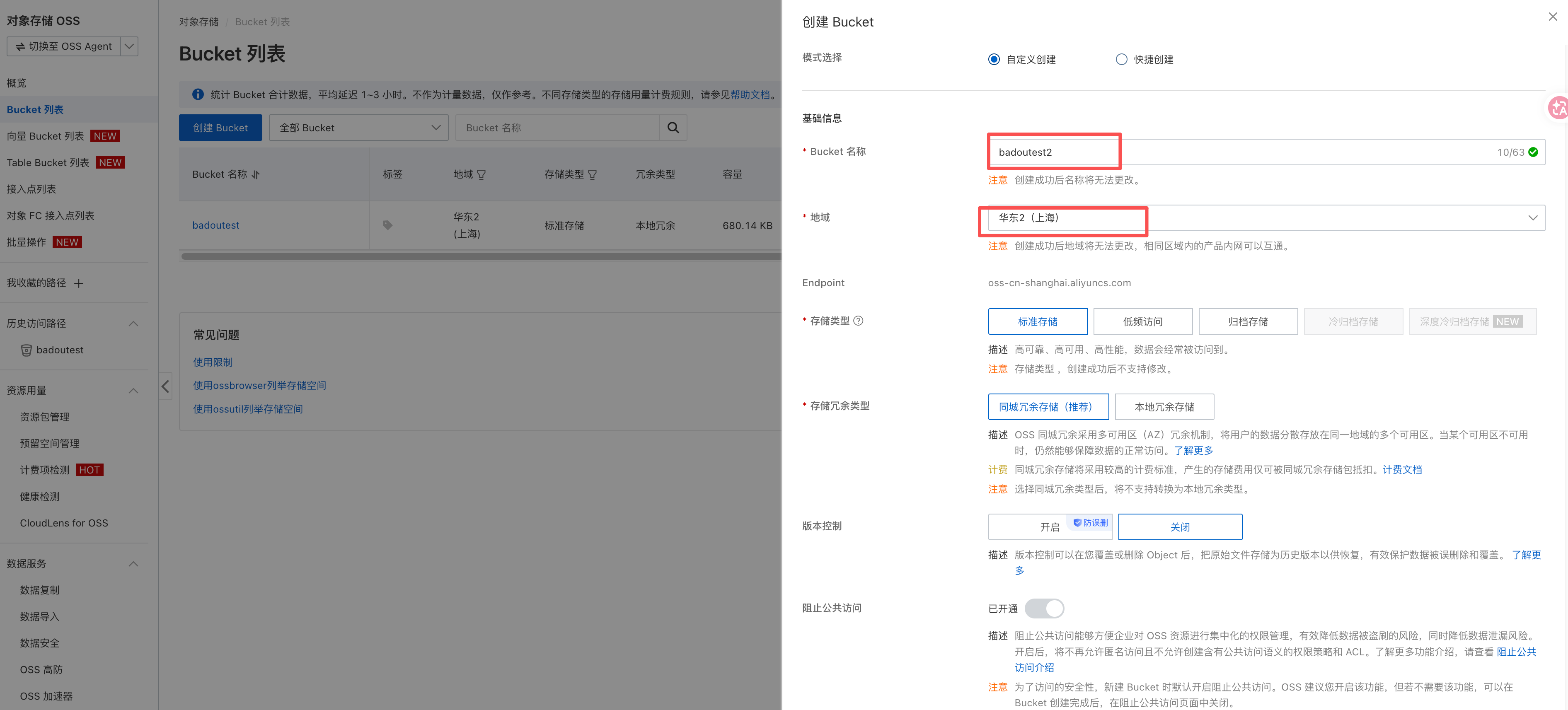Open 数据安全 in sidebar

[39, 643]
